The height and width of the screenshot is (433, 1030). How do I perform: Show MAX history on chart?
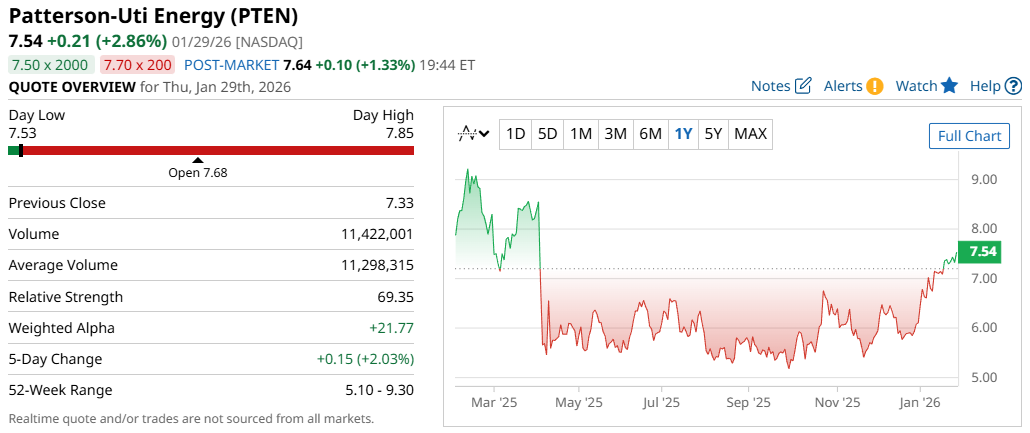[751, 133]
